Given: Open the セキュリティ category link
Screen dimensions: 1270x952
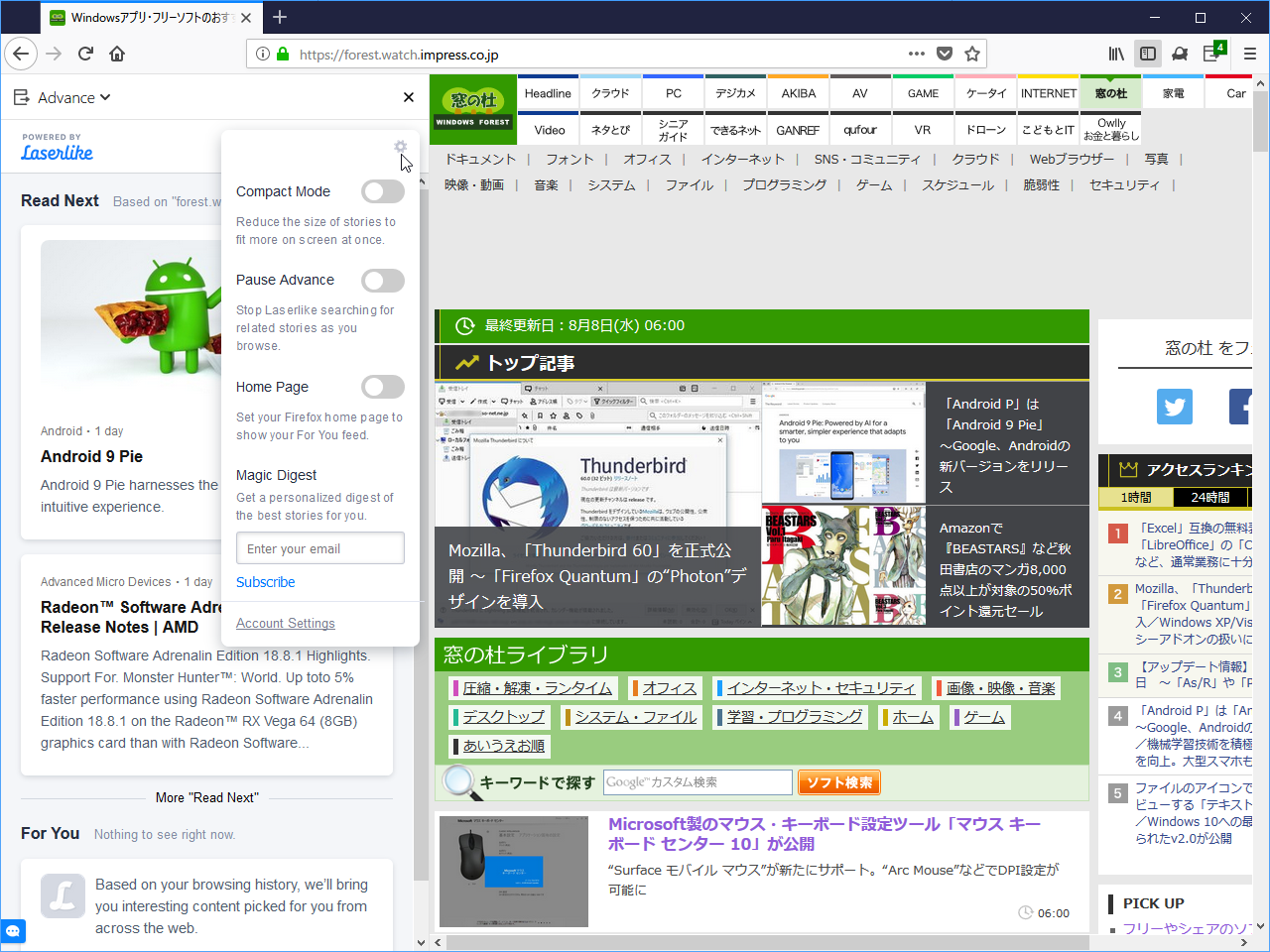Looking at the screenshot, I should click(x=1124, y=184).
